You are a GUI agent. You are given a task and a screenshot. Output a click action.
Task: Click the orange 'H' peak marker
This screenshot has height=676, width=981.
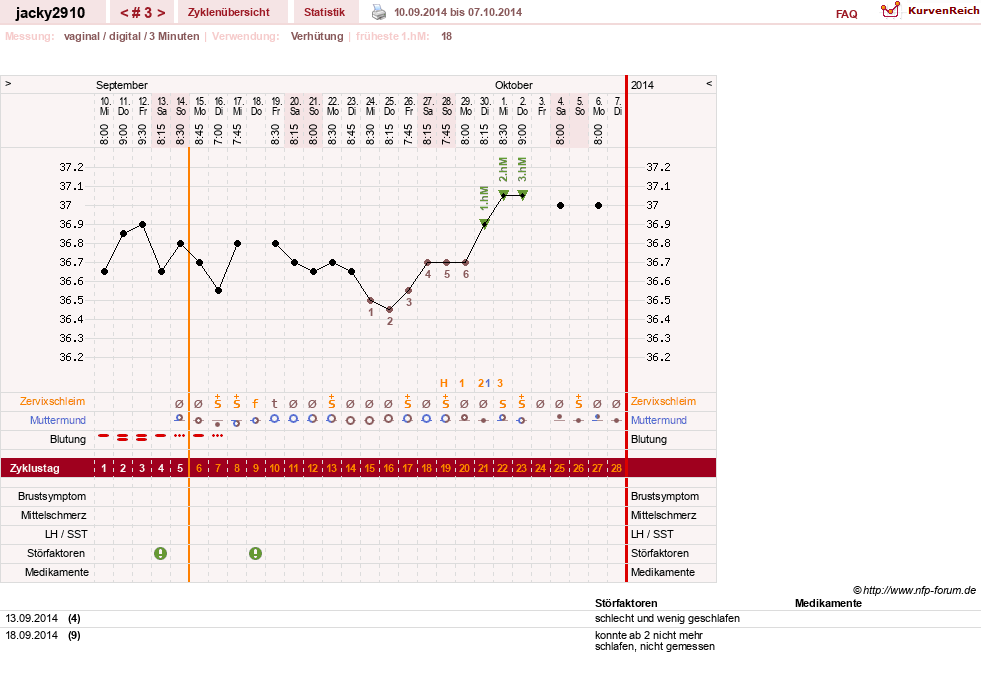coord(444,383)
